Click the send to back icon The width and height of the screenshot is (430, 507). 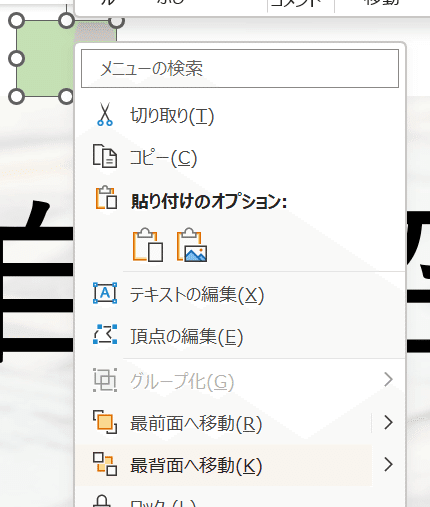(105, 464)
